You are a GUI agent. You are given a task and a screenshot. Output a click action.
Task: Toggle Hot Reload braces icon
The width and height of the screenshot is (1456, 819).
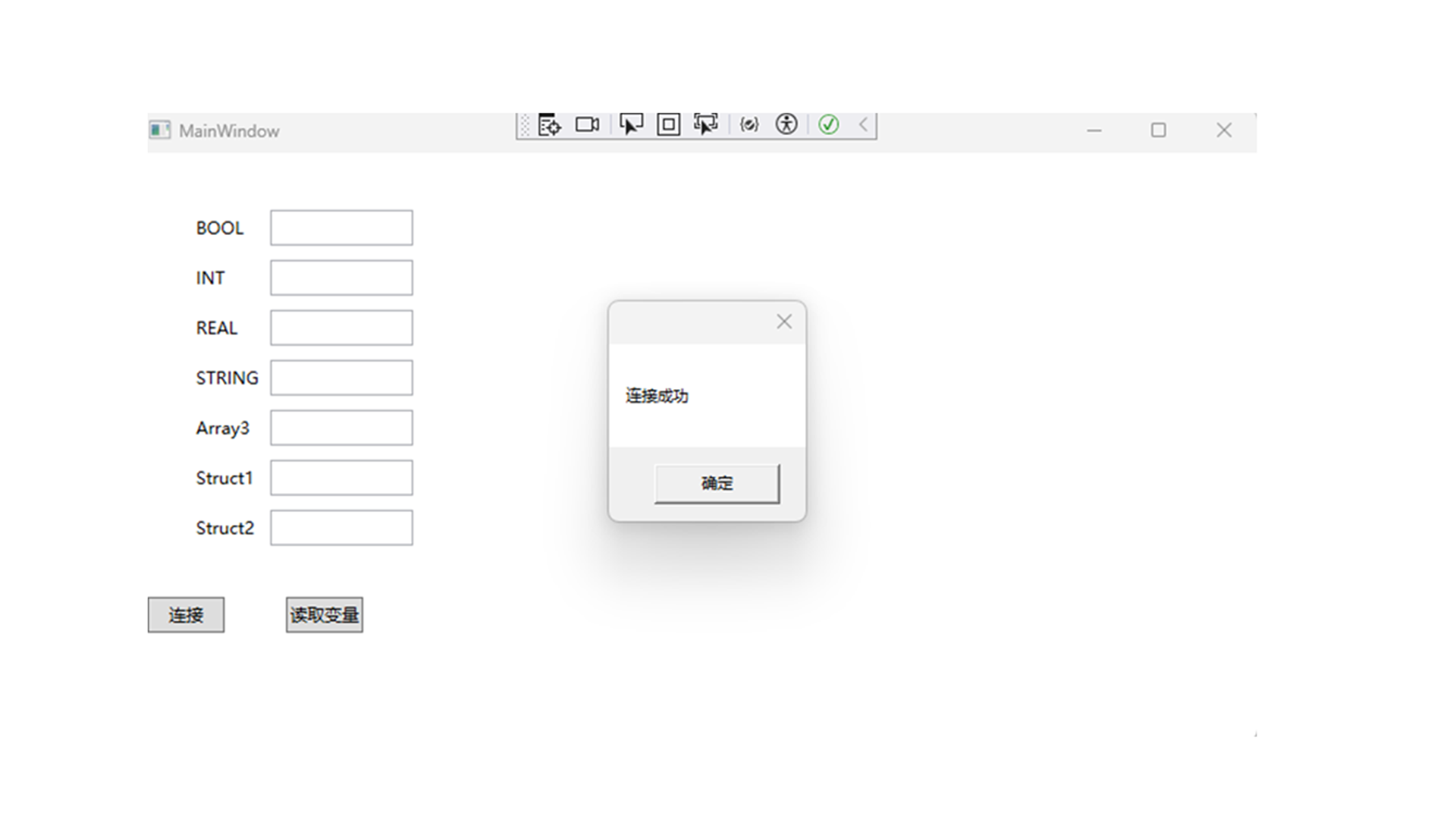point(749,124)
